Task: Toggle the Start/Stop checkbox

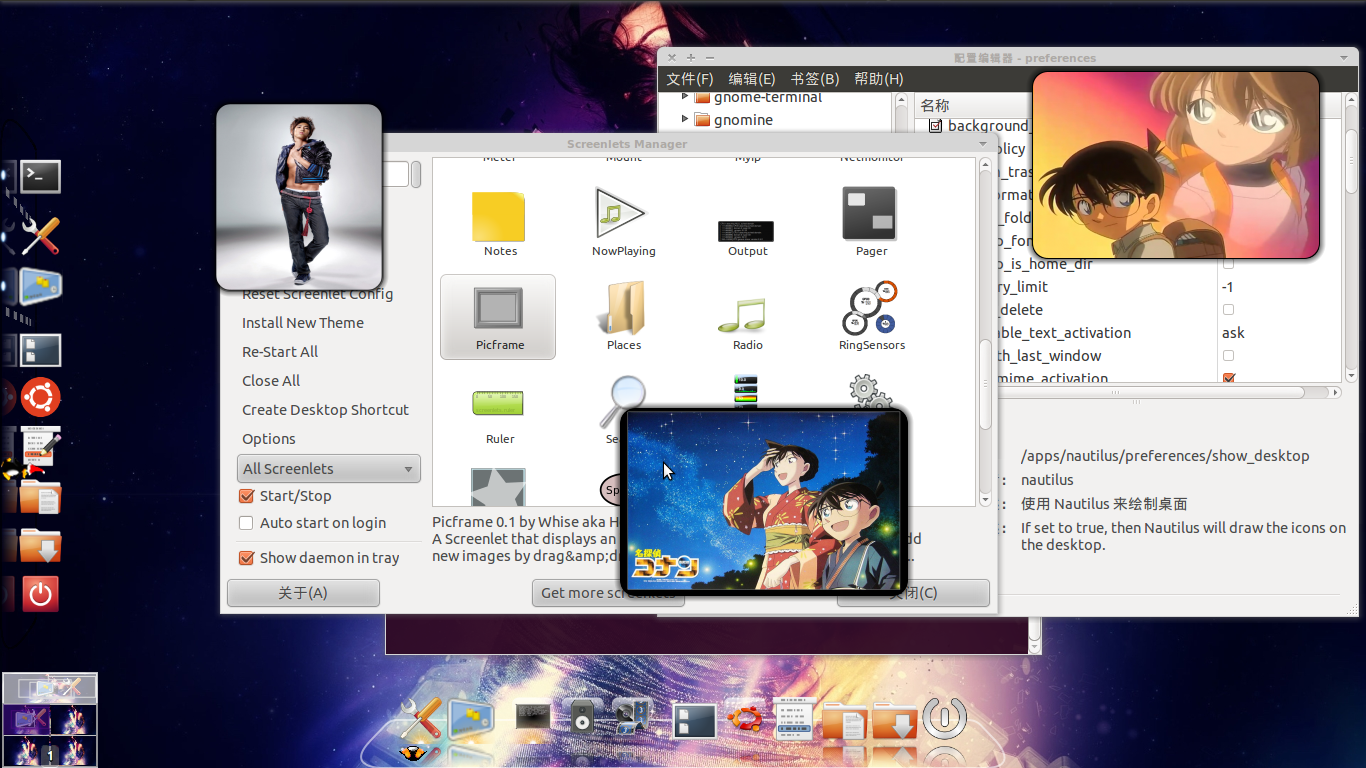Action: click(x=246, y=496)
